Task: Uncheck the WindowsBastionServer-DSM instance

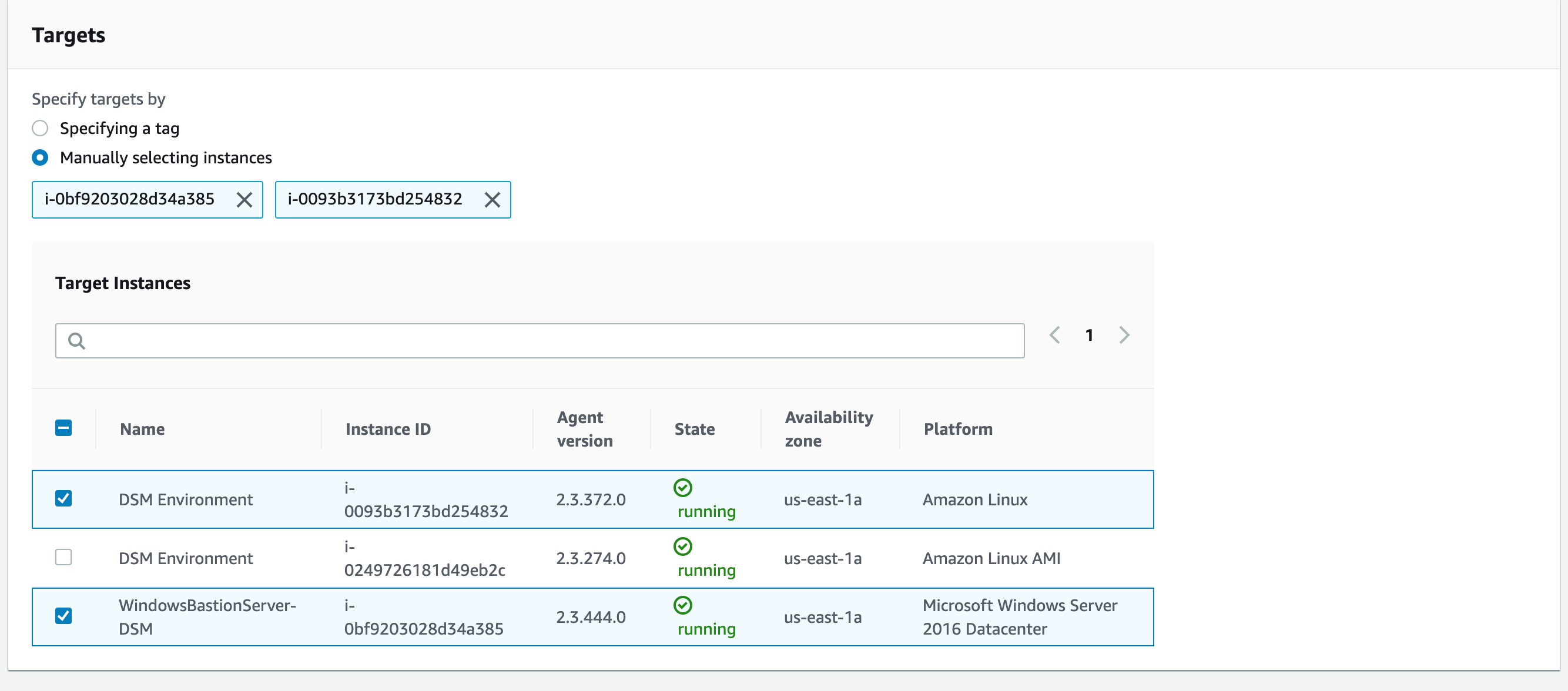Action: 63,616
